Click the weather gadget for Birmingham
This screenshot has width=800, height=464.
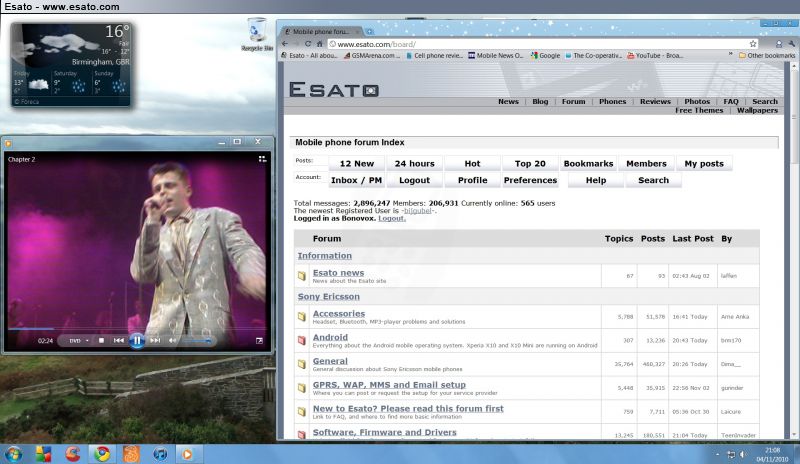(71, 64)
